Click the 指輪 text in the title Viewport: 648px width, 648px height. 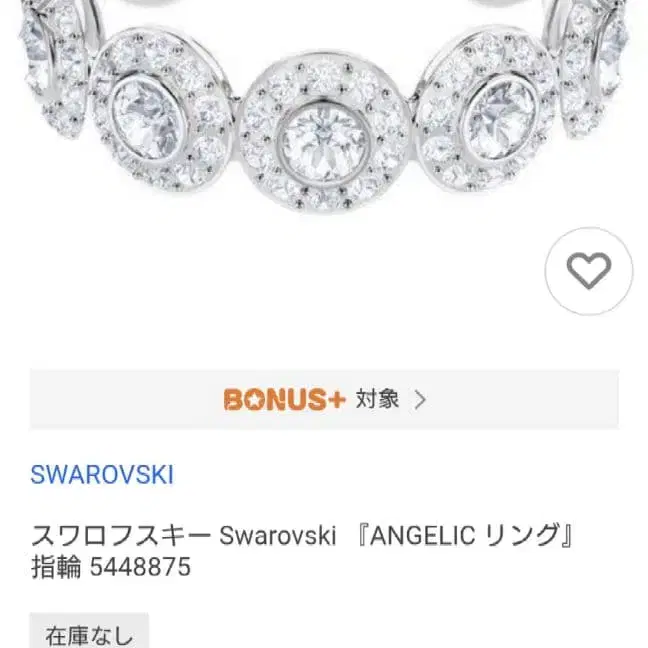click(x=56, y=567)
